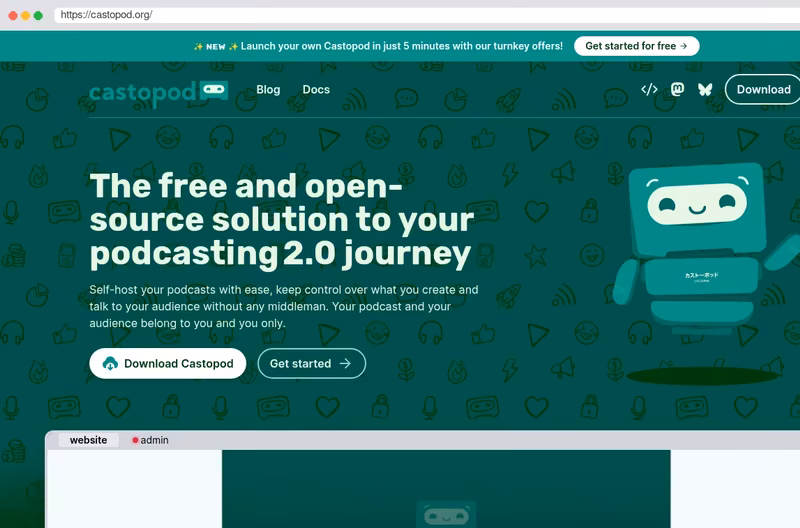Click the browser address bar
This screenshot has height=528, width=800.
point(427,15)
